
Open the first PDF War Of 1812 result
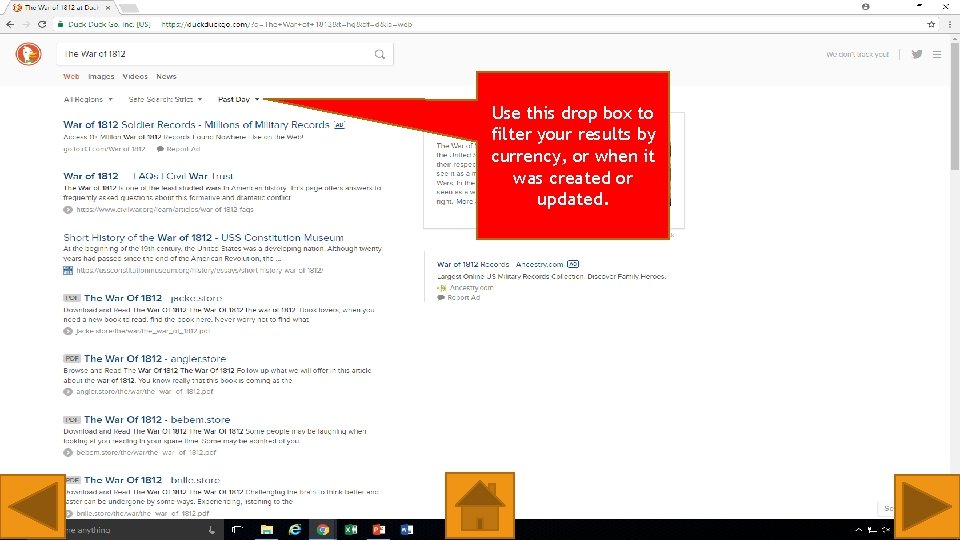(x=152, y=298)
